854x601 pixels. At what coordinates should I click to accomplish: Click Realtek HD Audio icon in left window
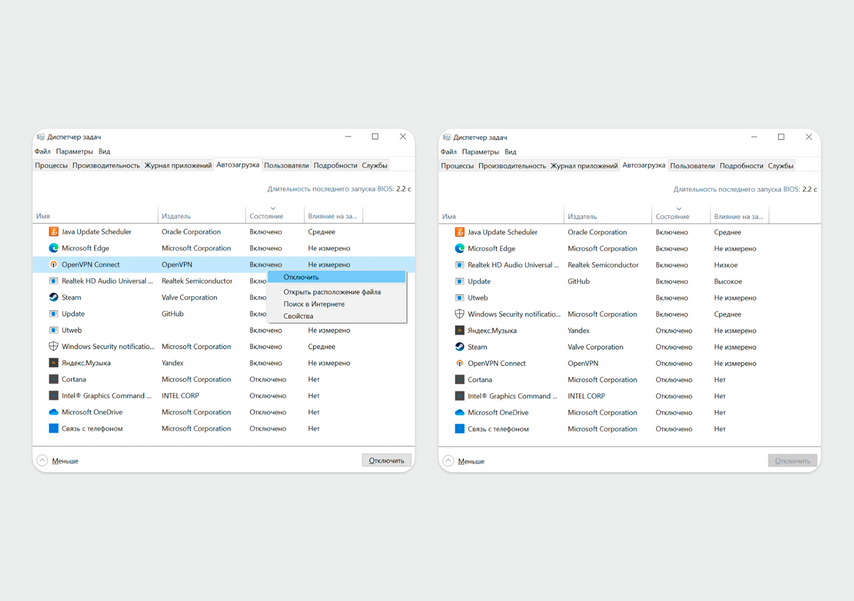pos(53,281)
